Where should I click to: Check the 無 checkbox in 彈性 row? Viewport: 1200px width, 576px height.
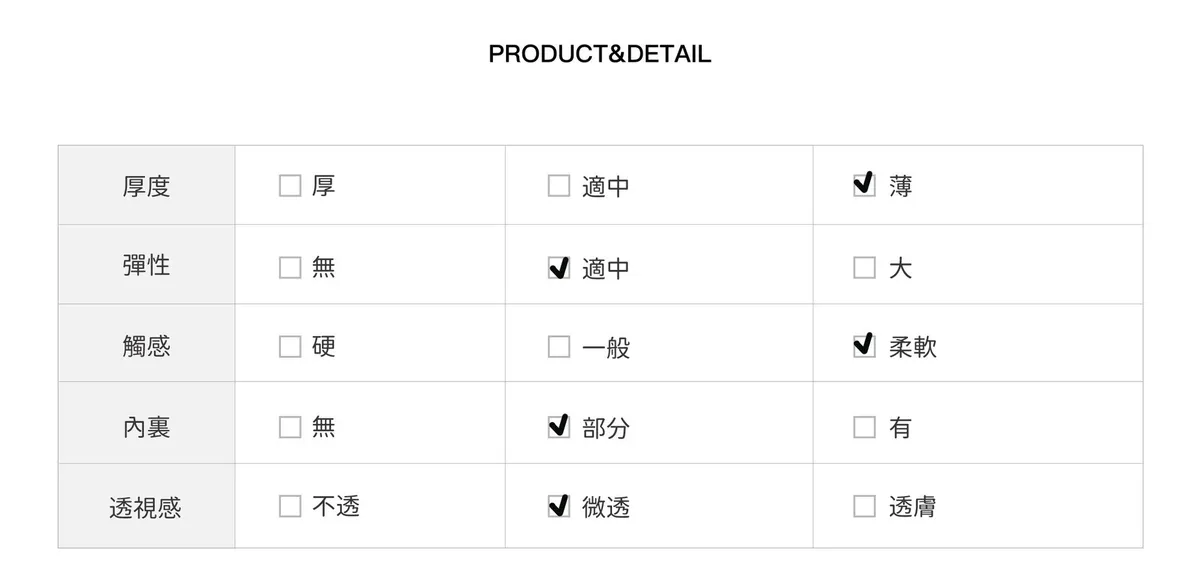290,267
